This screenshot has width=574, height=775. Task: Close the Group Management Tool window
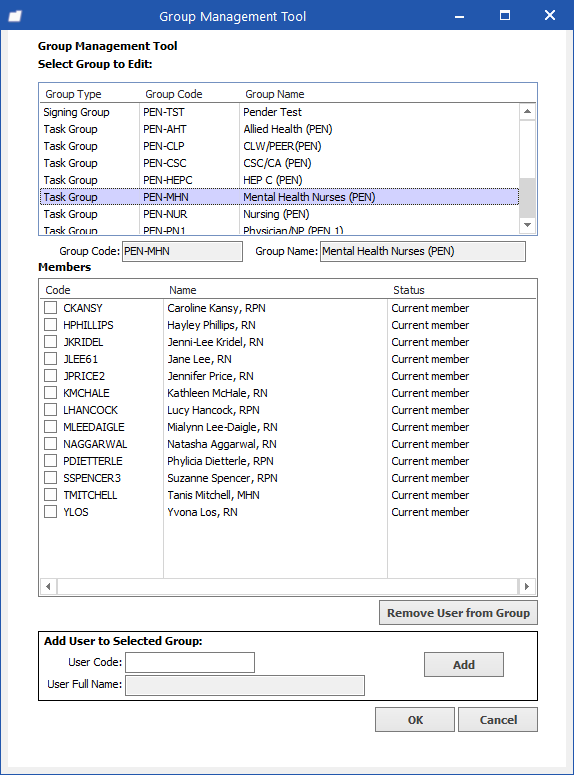(x=550, y=16)
